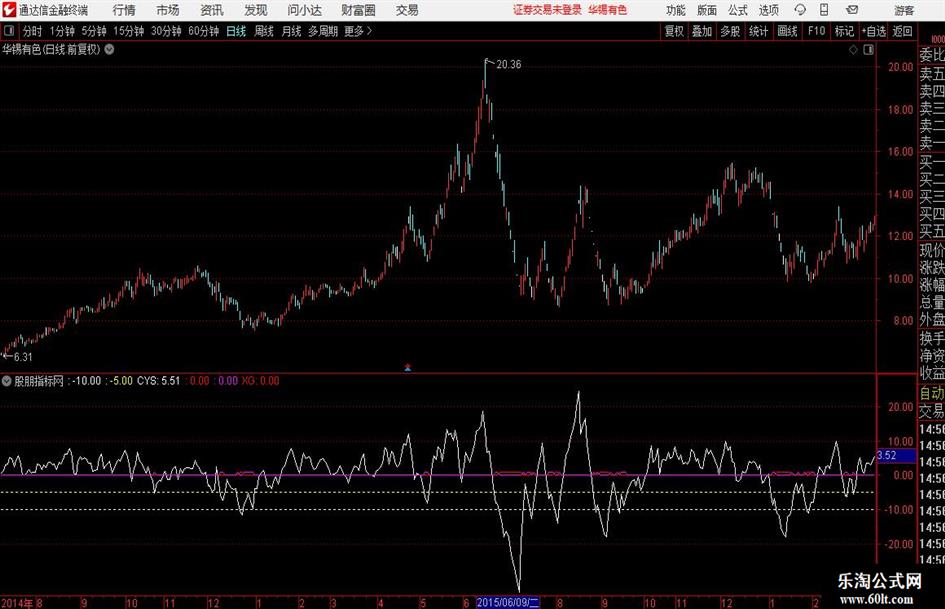Viewport: 945px width, 609px height.
Task: Open the 行情 menu
Action: 124,10
